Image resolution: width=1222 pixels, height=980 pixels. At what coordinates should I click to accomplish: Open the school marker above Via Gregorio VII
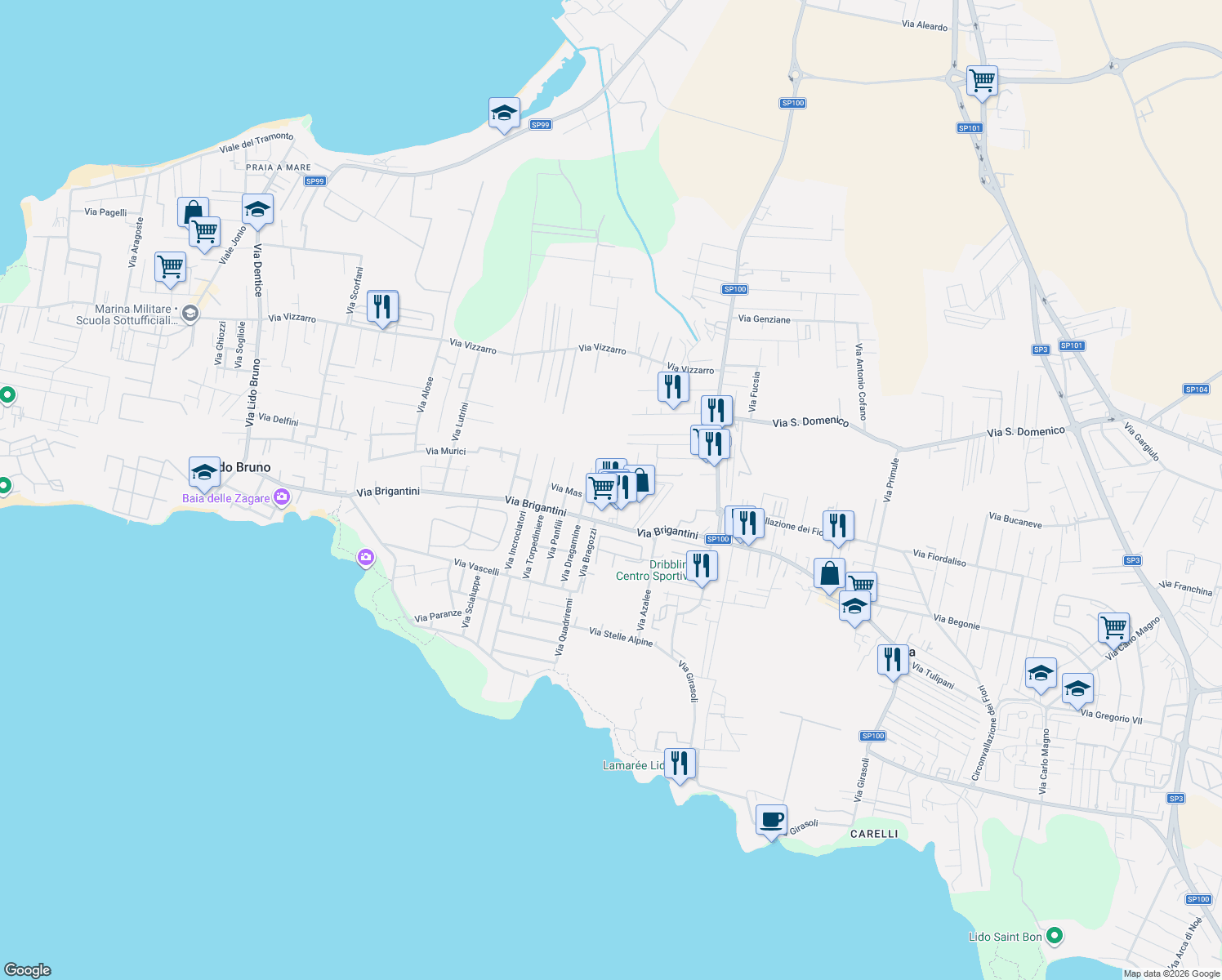[1077, 688]
